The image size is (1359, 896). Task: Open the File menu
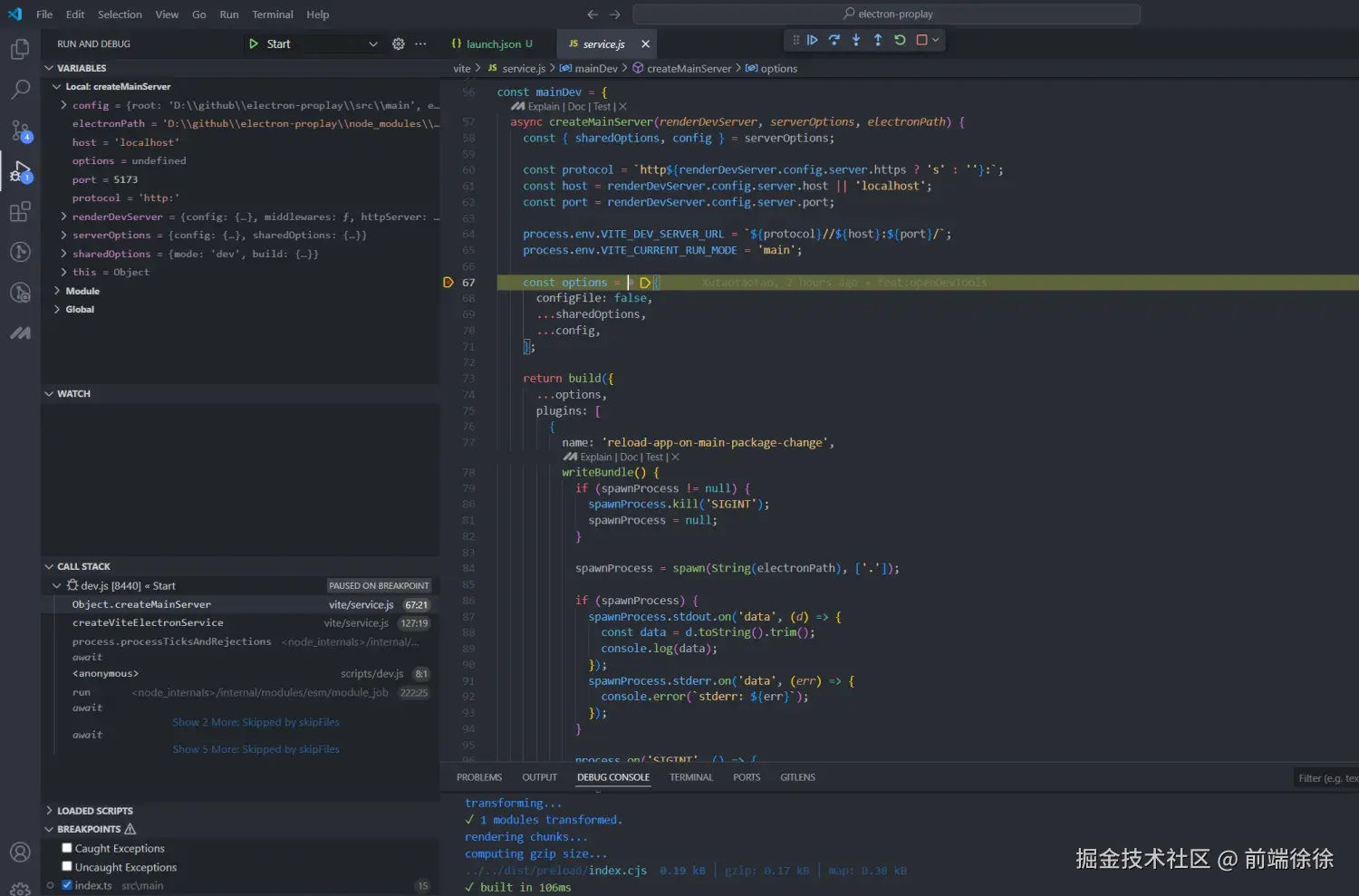tap(44, 14)
